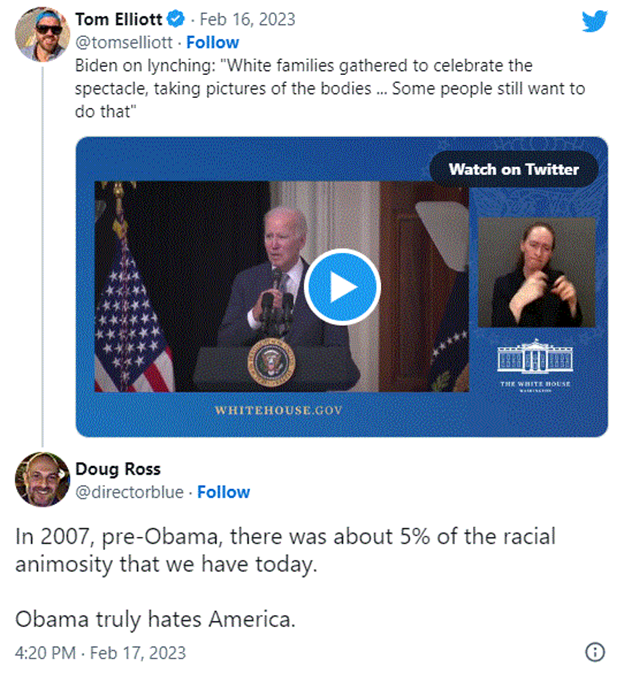Follow the @tomselliott account
Screen dimensions: 624x674
212,42
